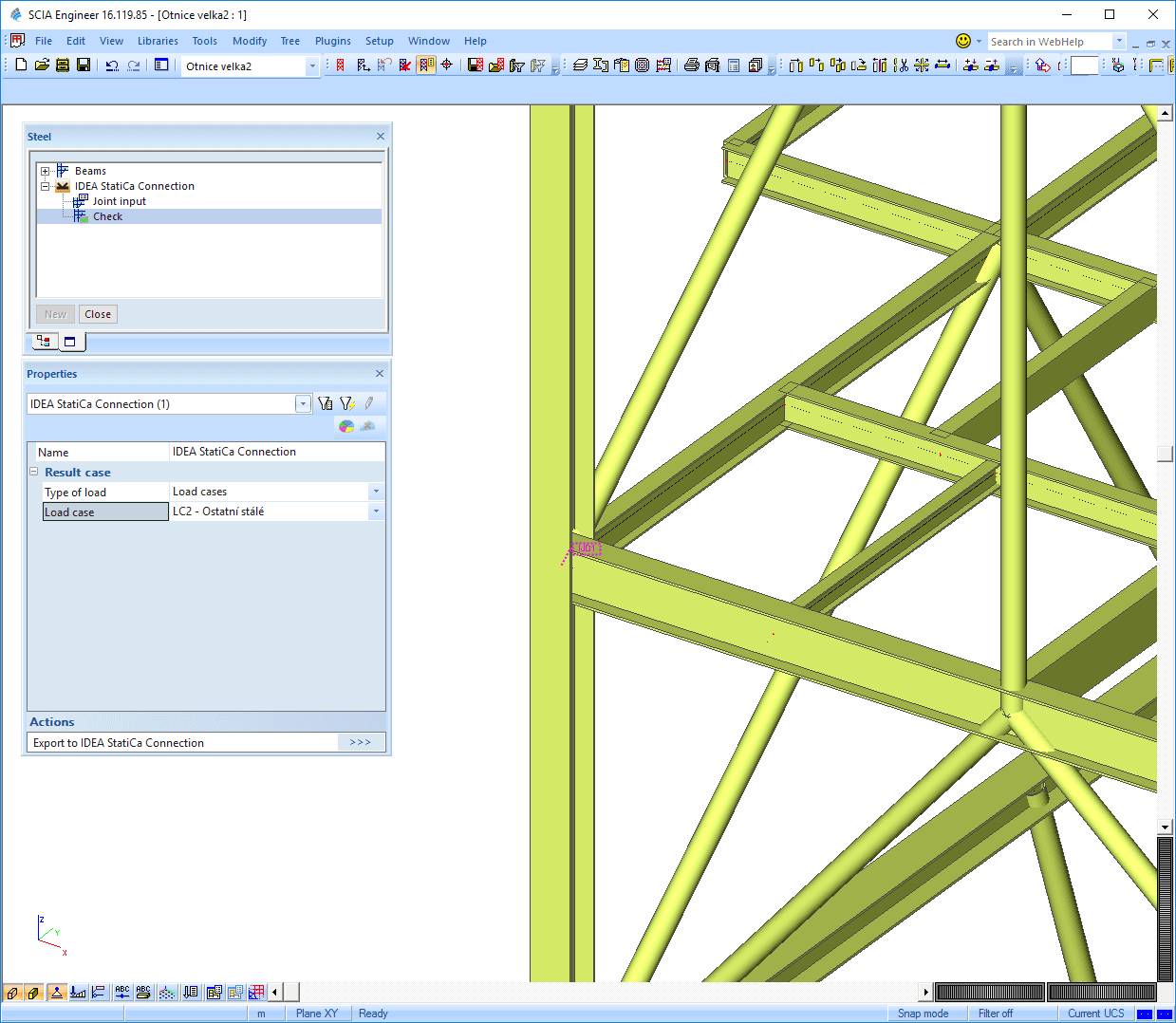Toggle loads display in bottom toolbar
The width and height of the screenshot is (1176, 1023).
(x=78, y=993)
